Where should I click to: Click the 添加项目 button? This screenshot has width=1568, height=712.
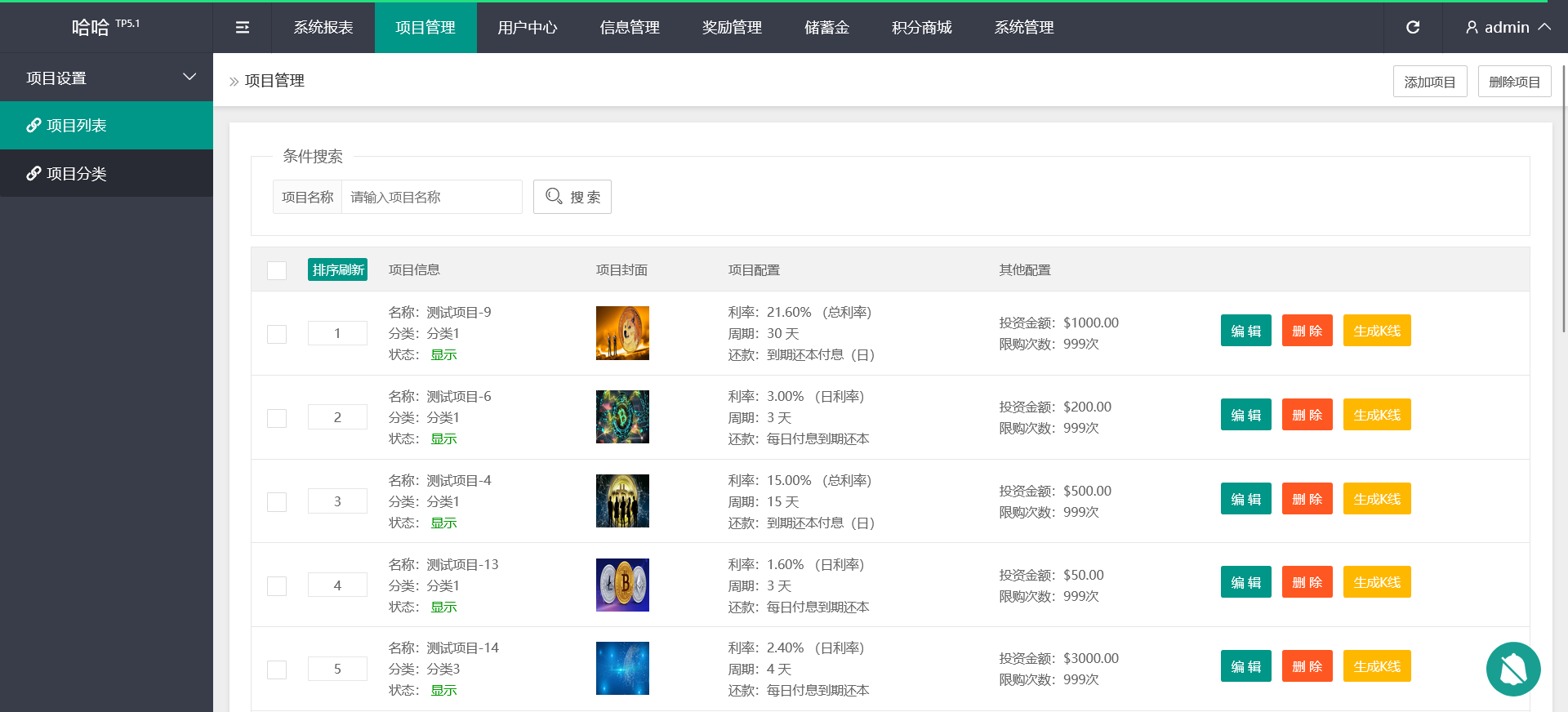(x=1429, y=82)
